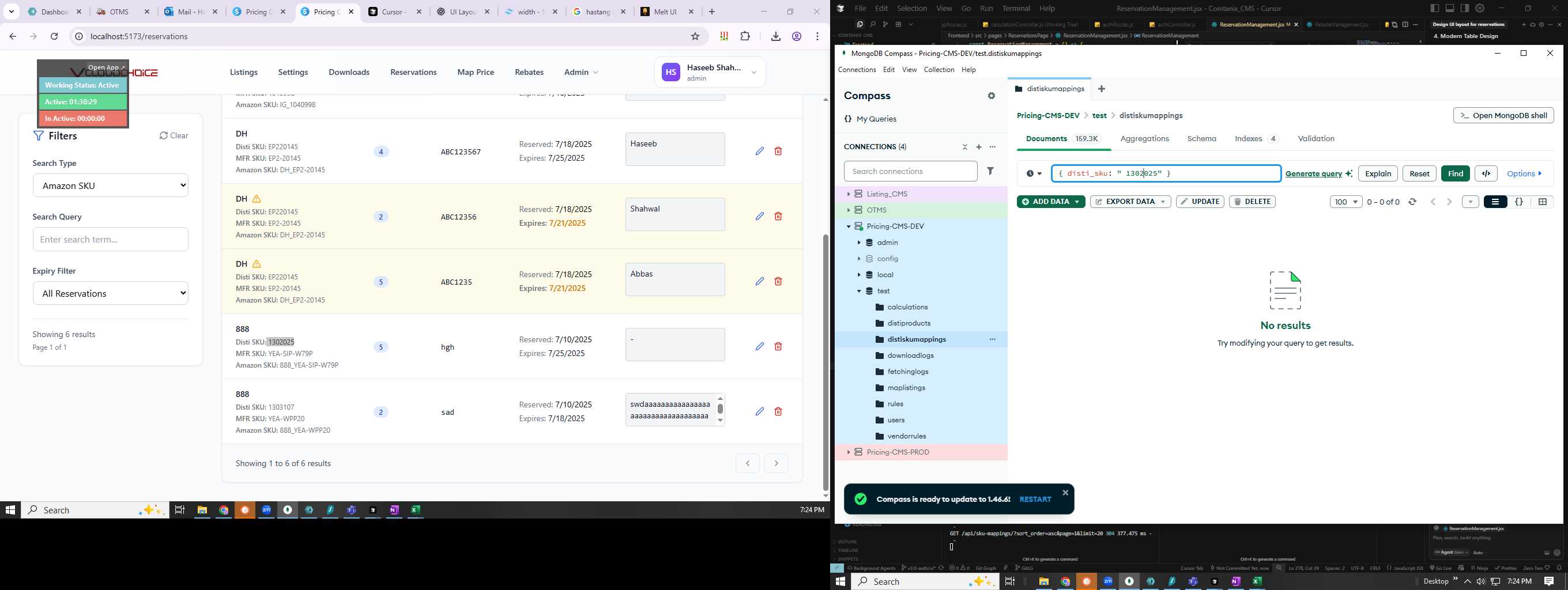Viewport: 1568px width, 590px height.
Task: Collapse all connections in Compass sidebar
Action: point(965,146)
